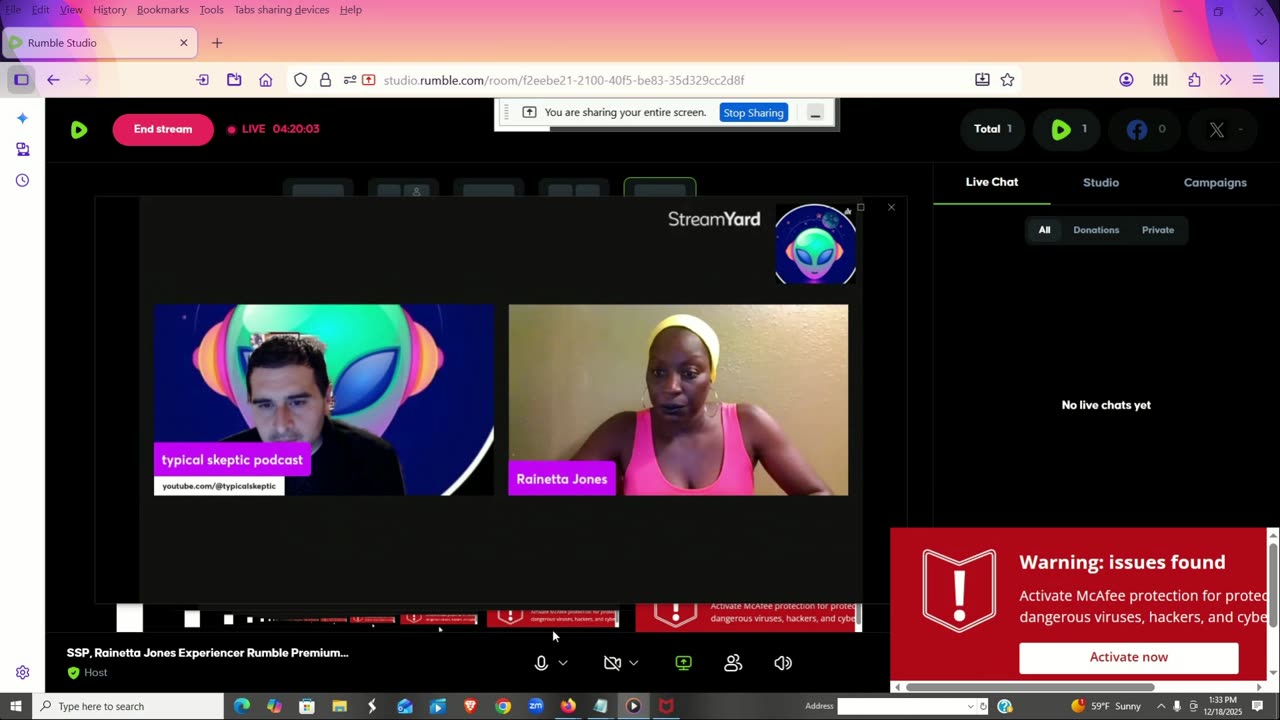This screenshot has height=720, width=1280.
Task: Open the history clock sidebar icon
Action: pos(22,180)
